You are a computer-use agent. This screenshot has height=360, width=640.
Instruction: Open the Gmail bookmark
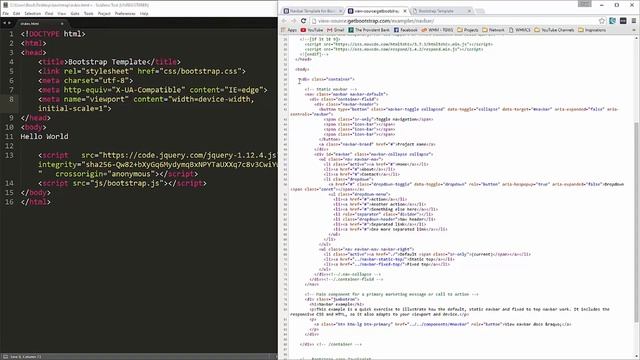336,30
